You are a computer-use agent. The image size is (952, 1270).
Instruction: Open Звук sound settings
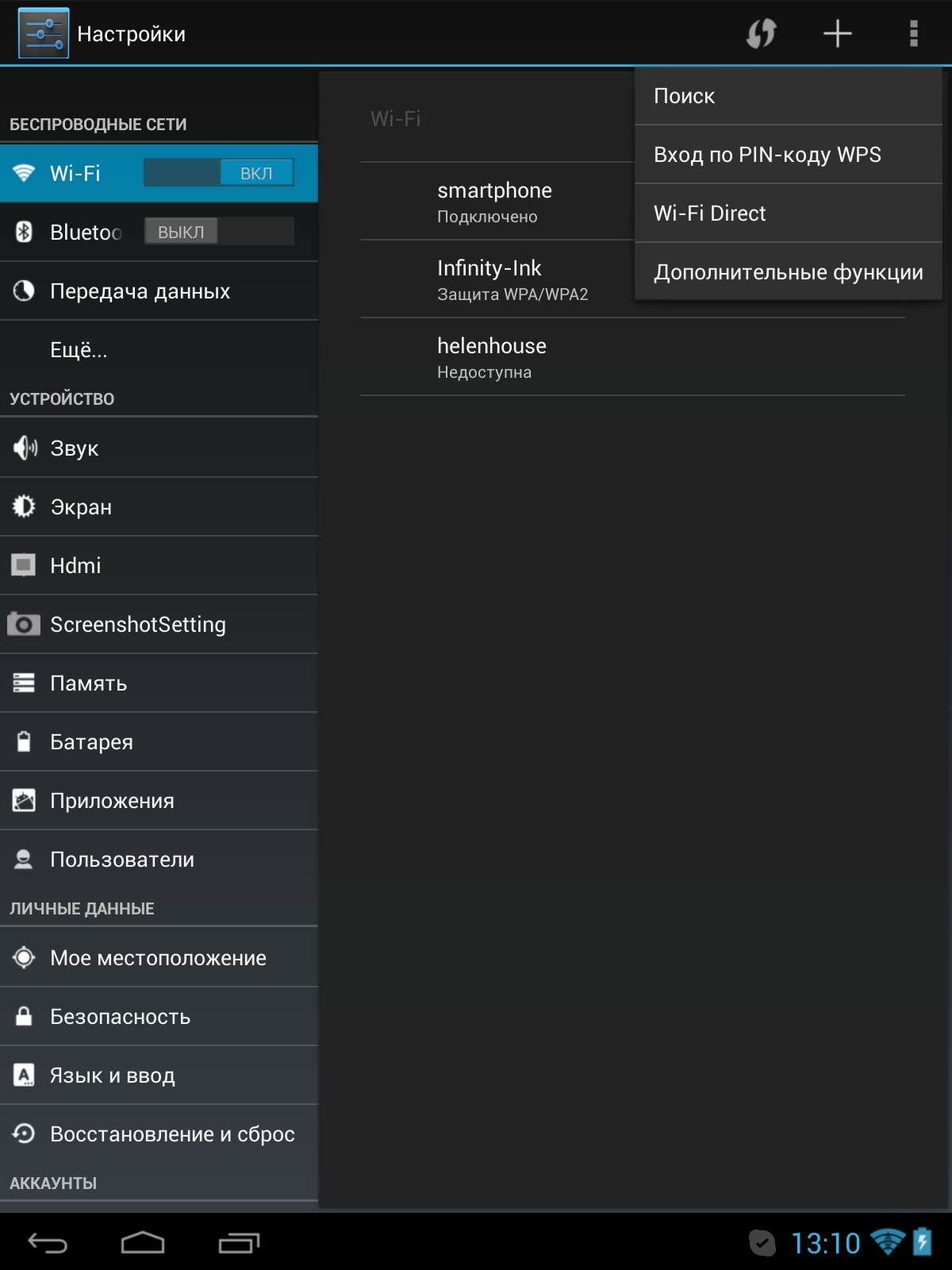point(159,448)
